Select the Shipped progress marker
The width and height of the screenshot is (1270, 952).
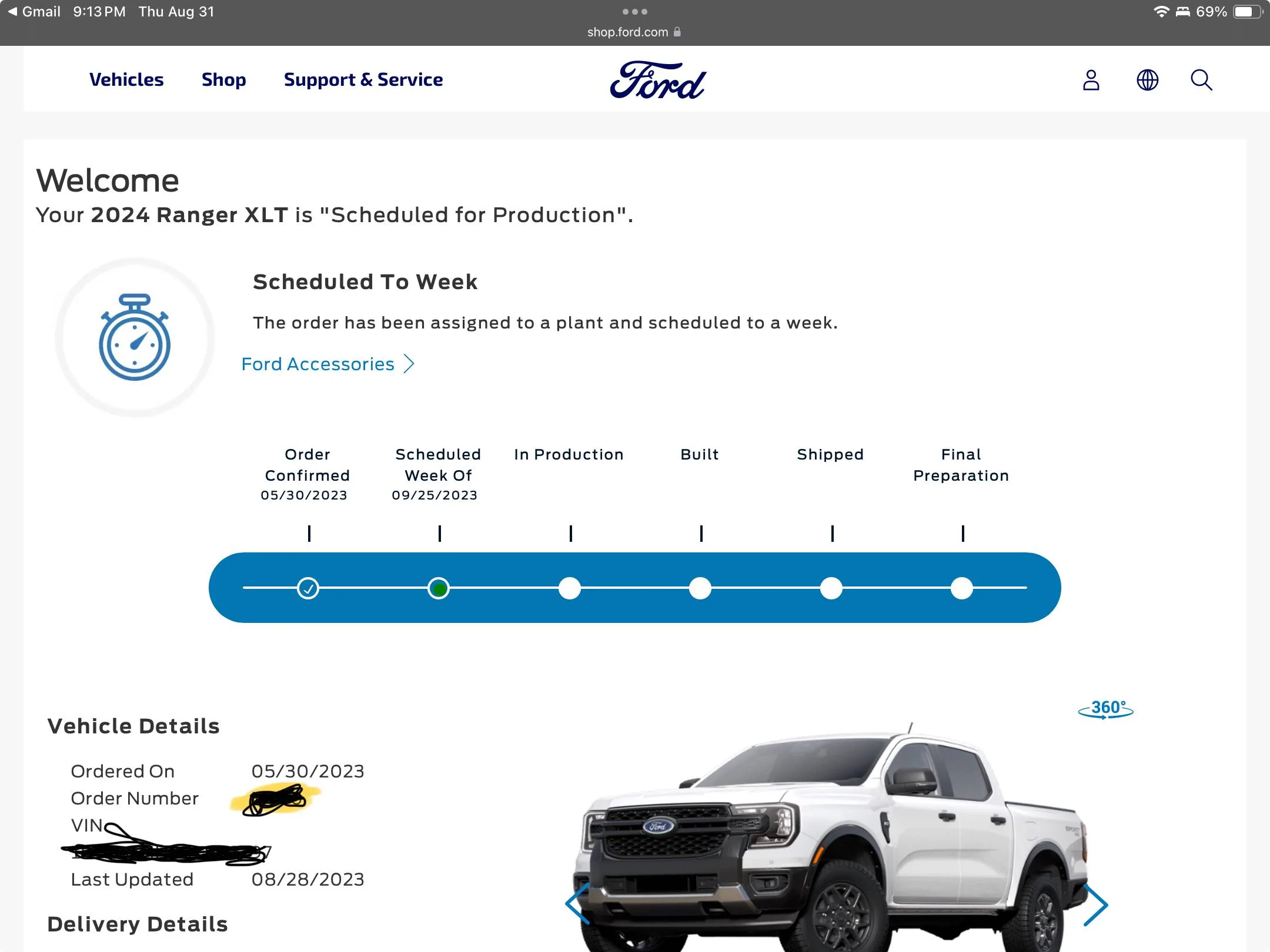[x=831, y=588]
